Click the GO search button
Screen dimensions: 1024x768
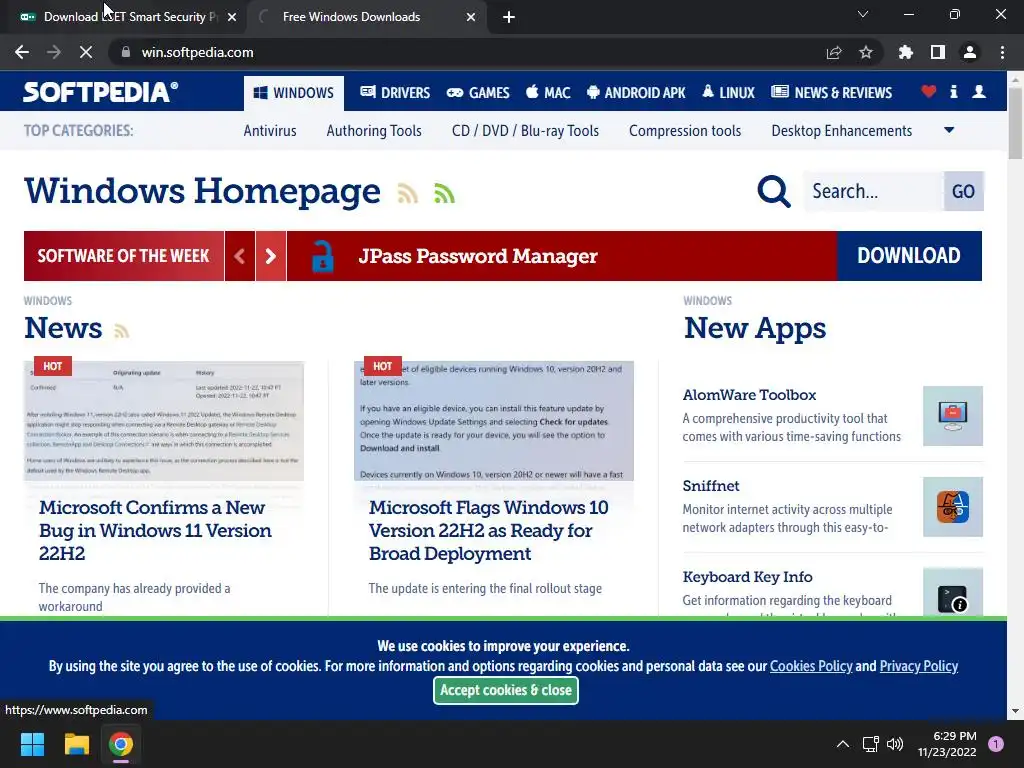(963, 191)
